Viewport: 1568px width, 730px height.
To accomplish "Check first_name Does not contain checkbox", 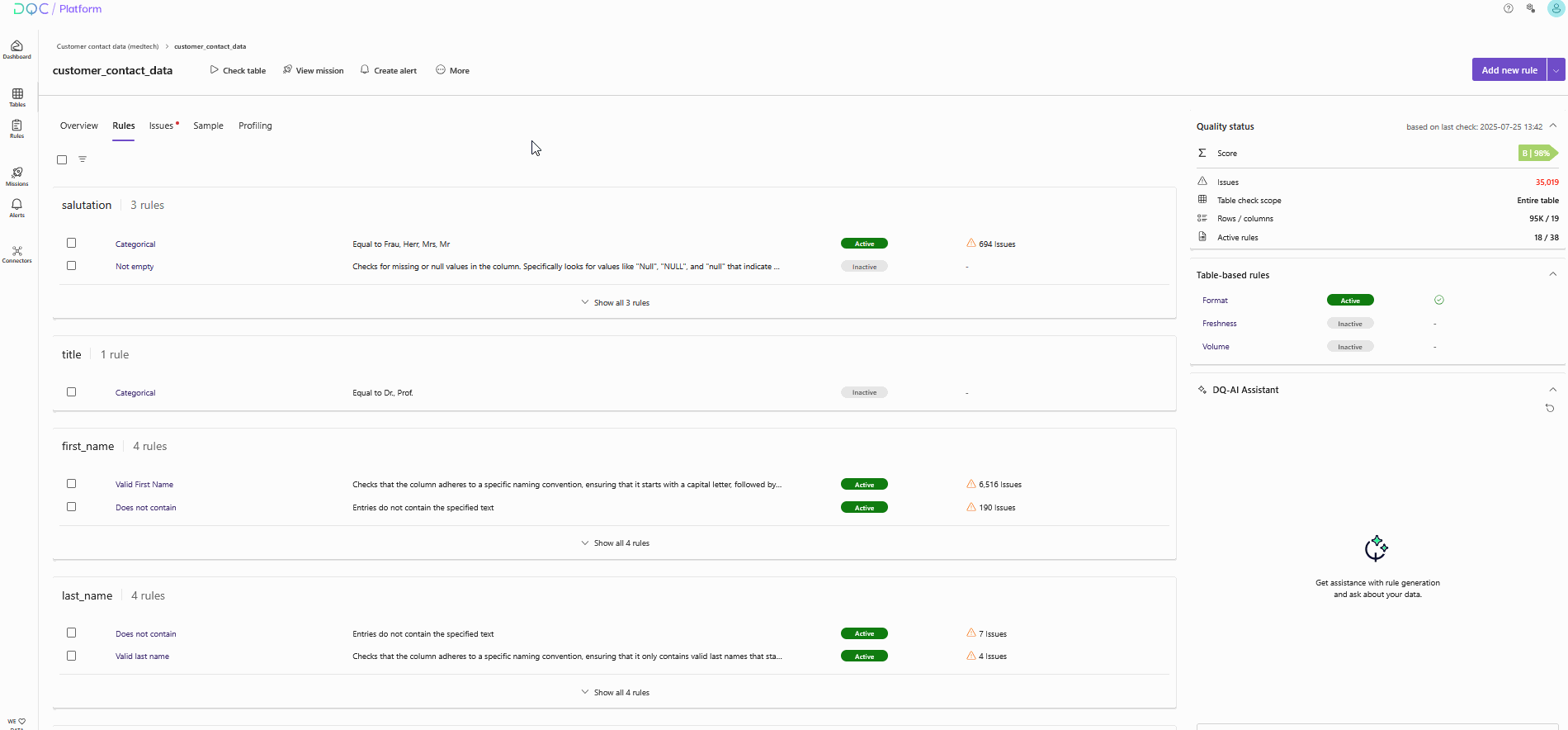I will tap(72, 507).
